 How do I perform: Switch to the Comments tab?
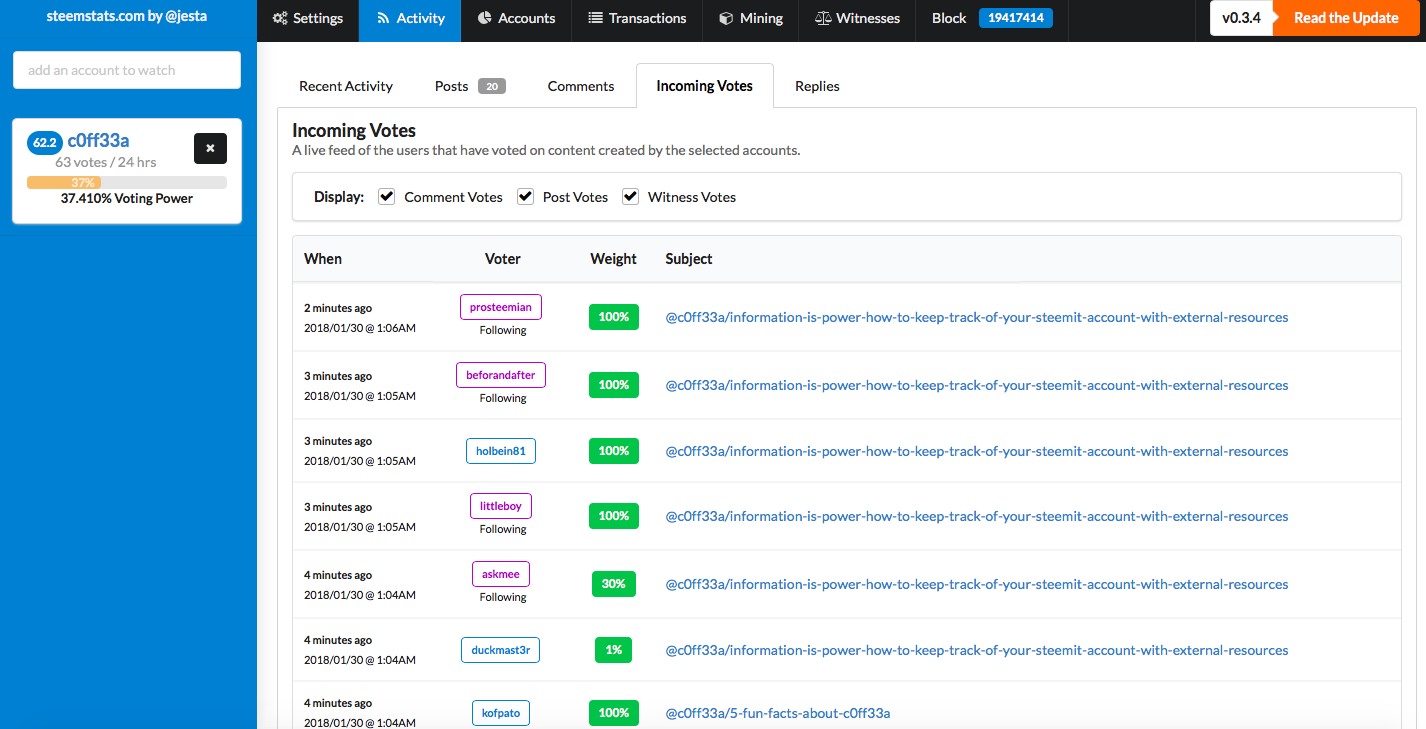(581, 86)
